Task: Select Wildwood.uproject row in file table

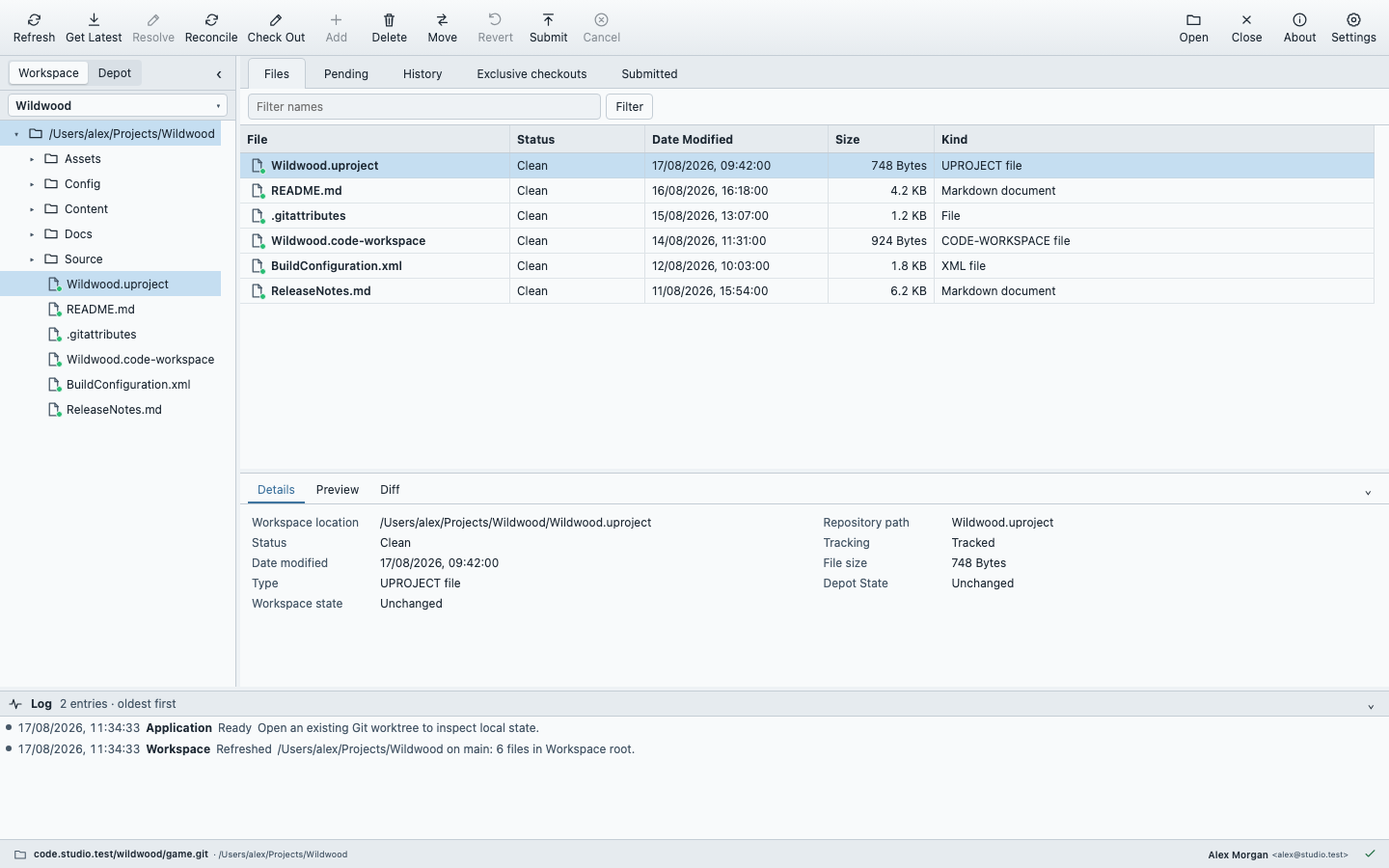Action: click(806, 166)
